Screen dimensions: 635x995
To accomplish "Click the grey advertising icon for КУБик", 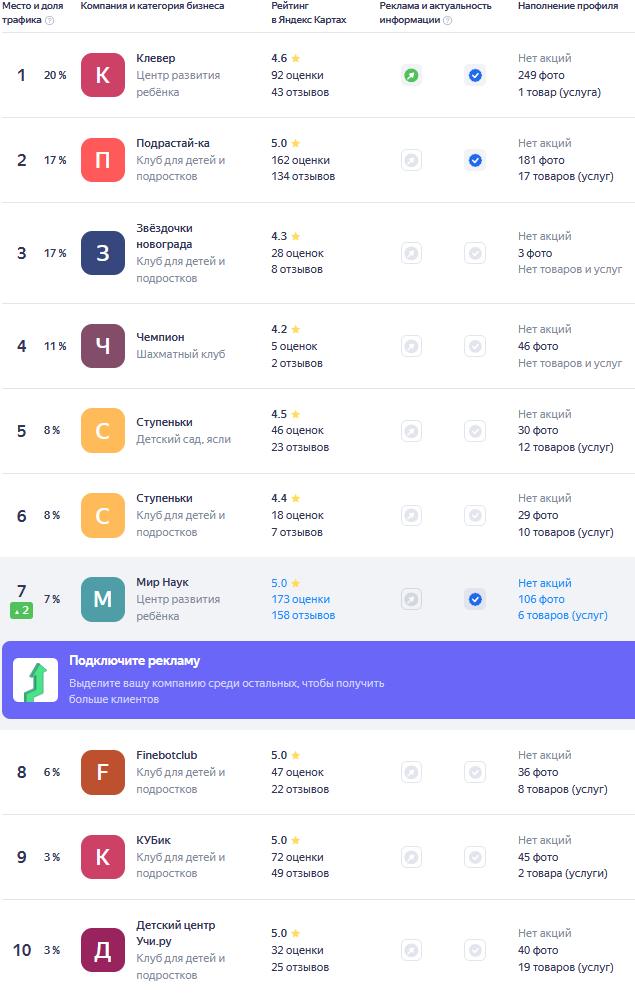I will [x=411, y=857].
